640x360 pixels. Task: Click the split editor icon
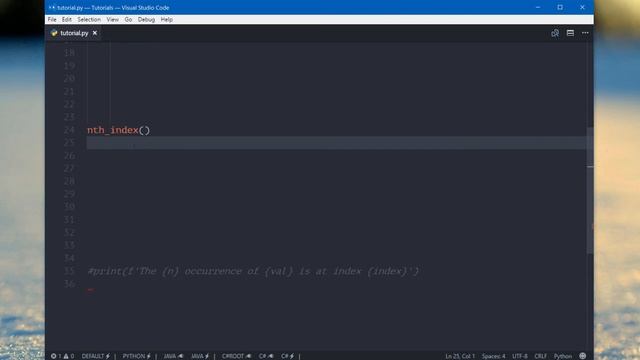coord(570,33)
